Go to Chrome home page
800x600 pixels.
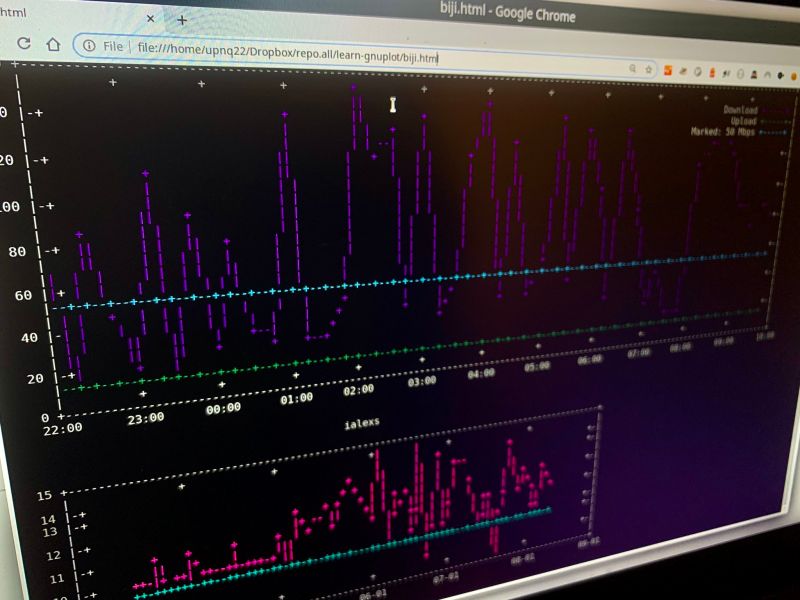tap(54, 44)
